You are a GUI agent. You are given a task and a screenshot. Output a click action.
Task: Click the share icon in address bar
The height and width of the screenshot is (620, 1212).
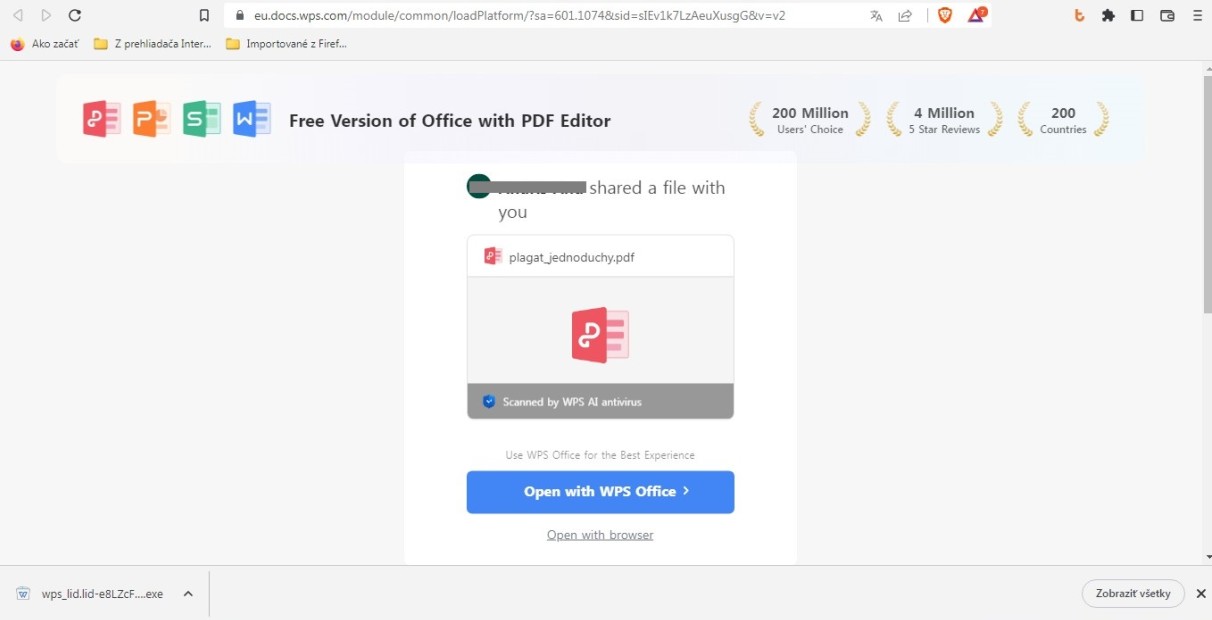(905, 16)
